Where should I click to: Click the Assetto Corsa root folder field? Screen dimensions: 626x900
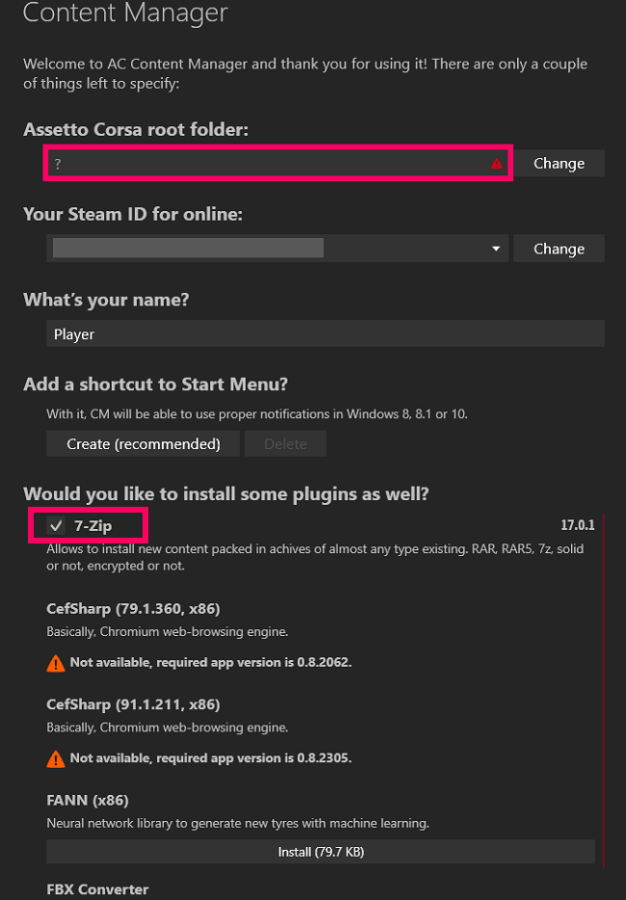click(278, 164)
